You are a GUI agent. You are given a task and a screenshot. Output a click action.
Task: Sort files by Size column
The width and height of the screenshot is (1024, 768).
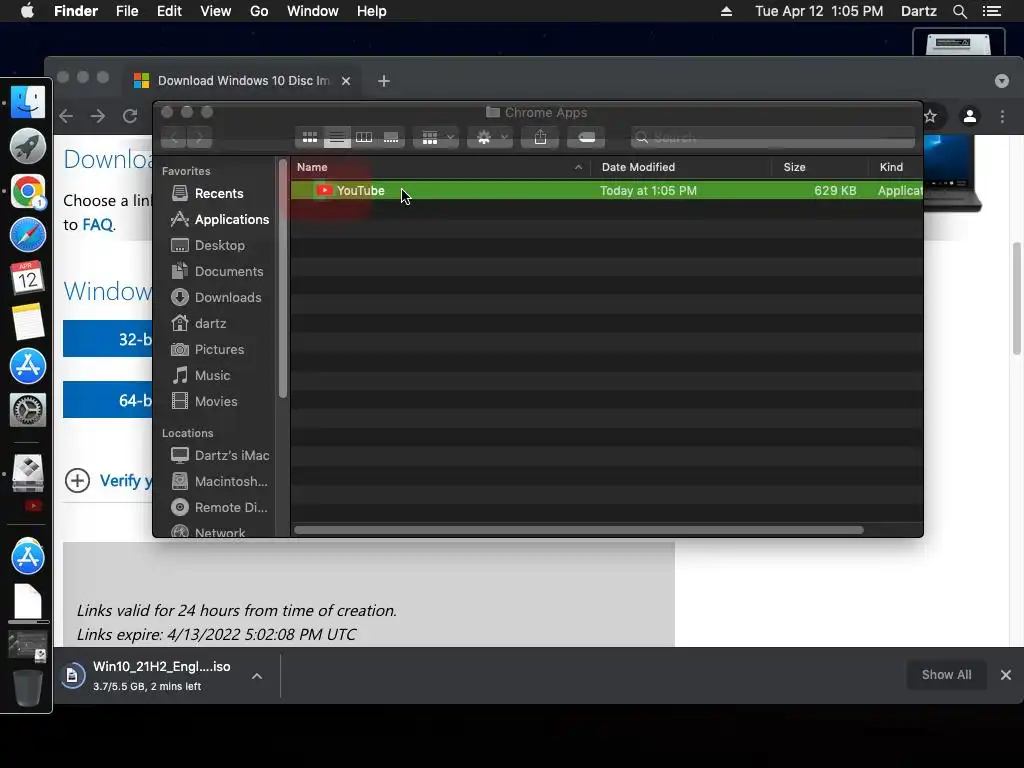(820, 167)
